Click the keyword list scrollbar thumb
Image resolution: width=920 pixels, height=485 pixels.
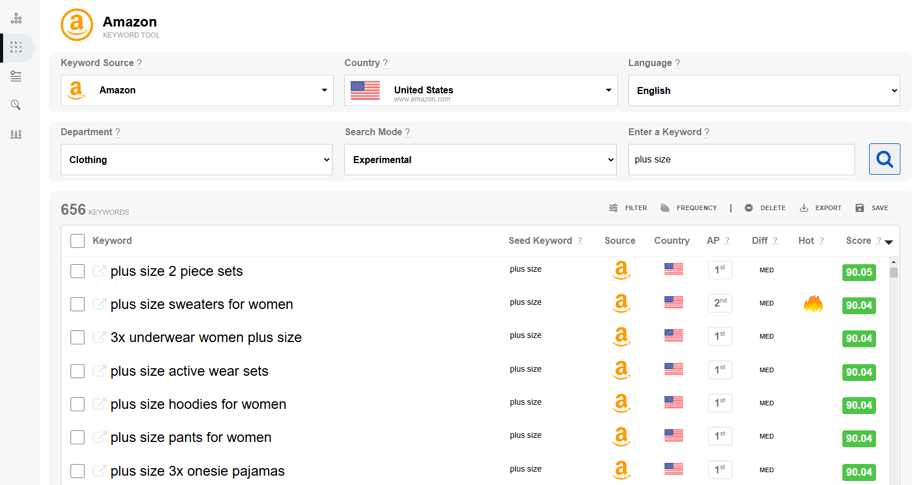894,273
